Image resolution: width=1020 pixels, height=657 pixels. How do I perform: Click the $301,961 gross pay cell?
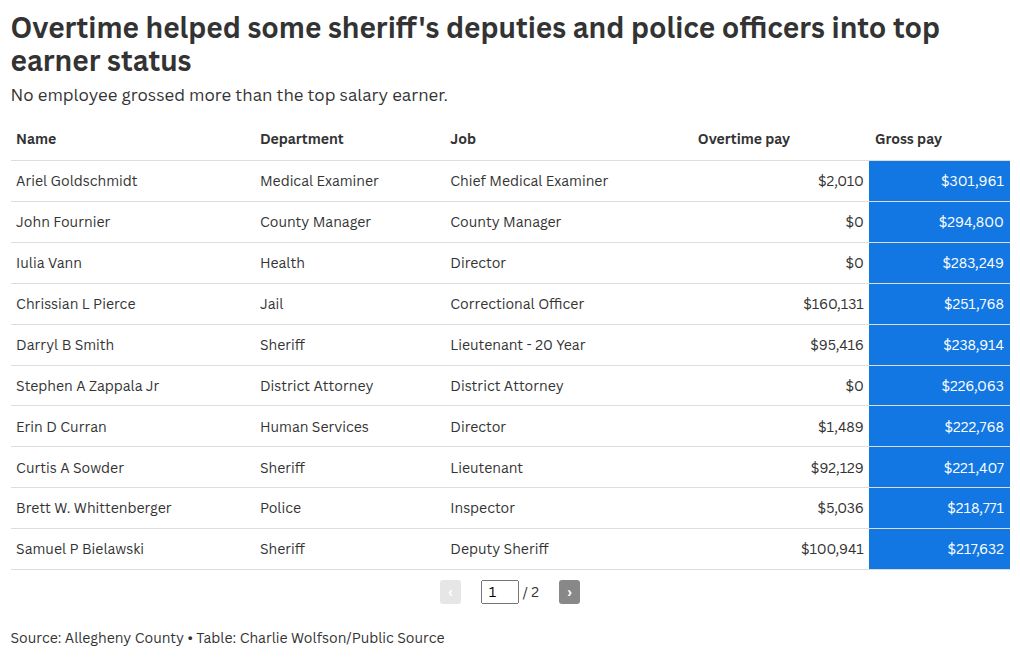(972, 181)
